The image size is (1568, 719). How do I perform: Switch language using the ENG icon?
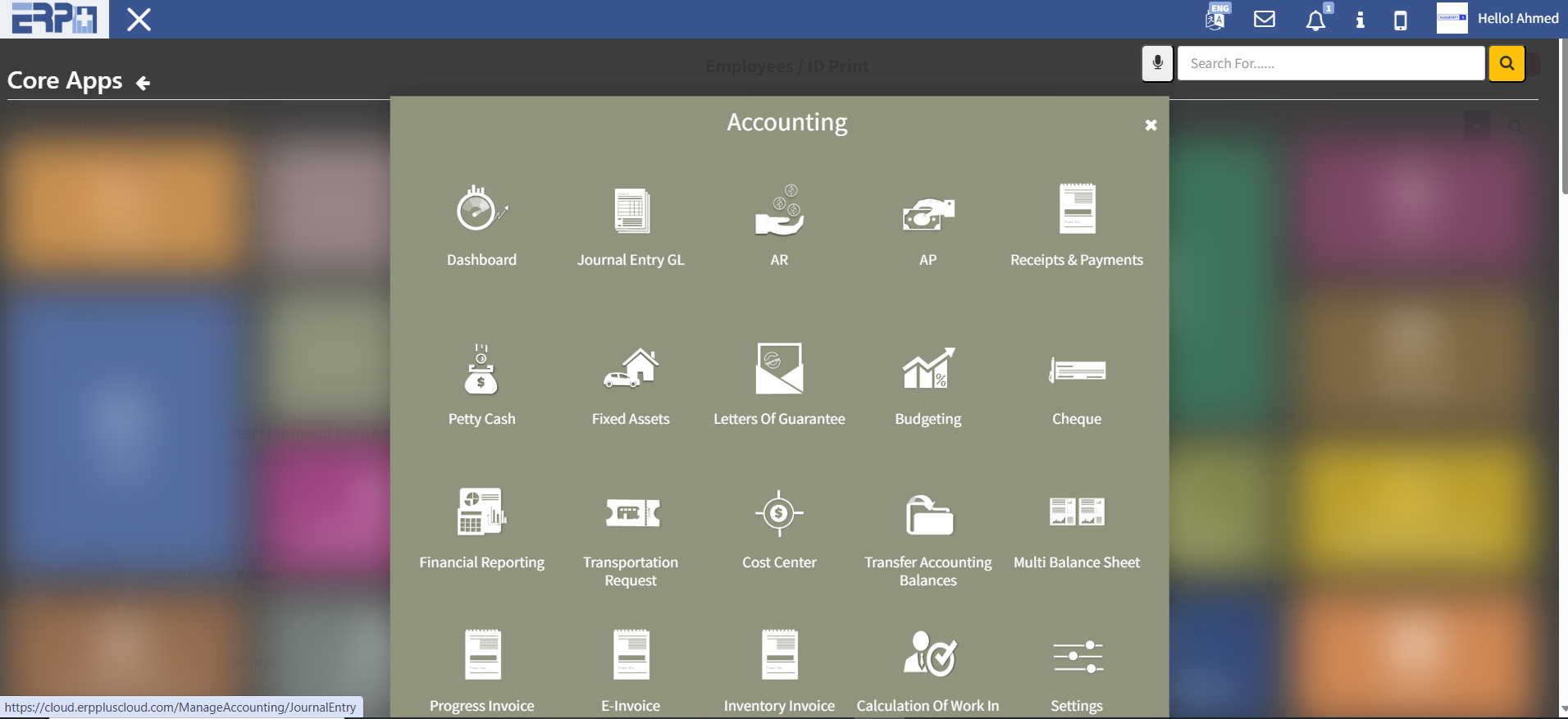pos(1215,18)
